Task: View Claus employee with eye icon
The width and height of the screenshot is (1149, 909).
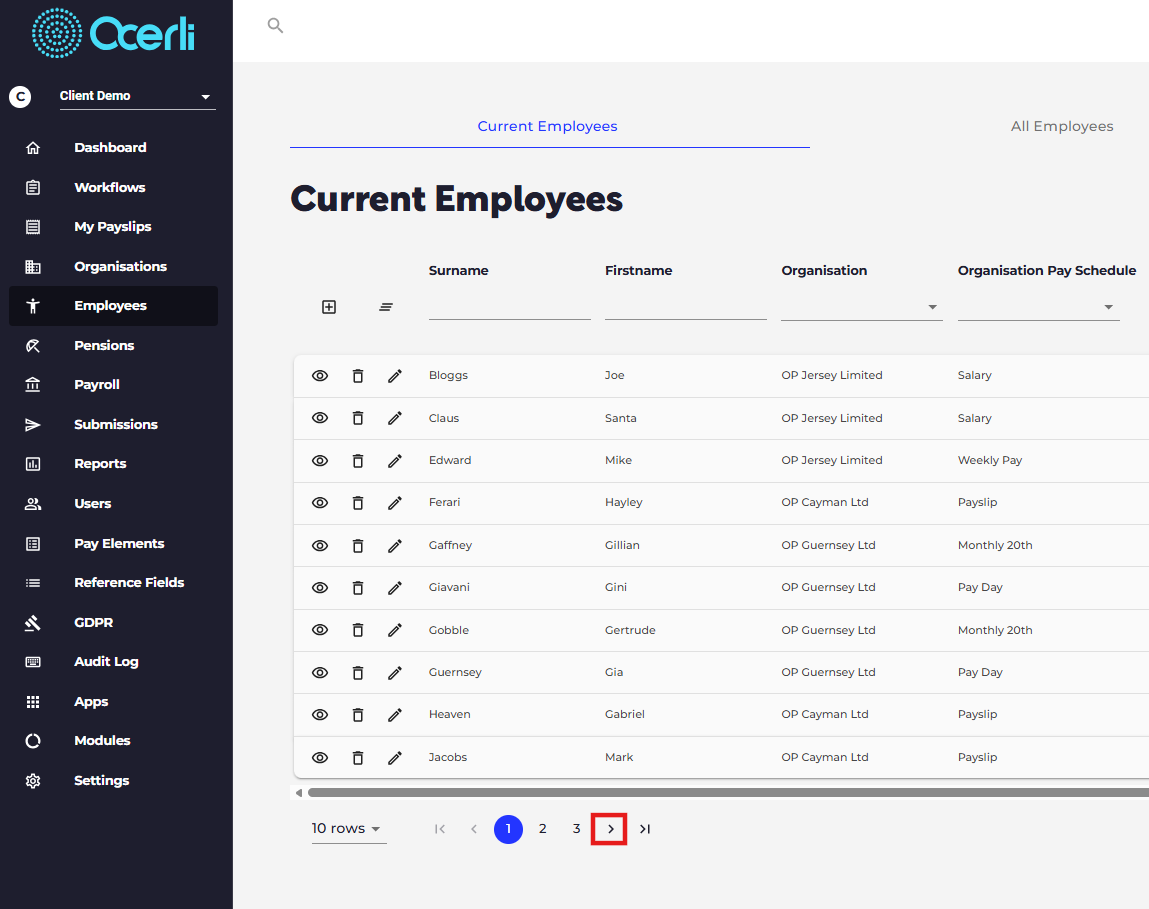Action: point(320,418)
